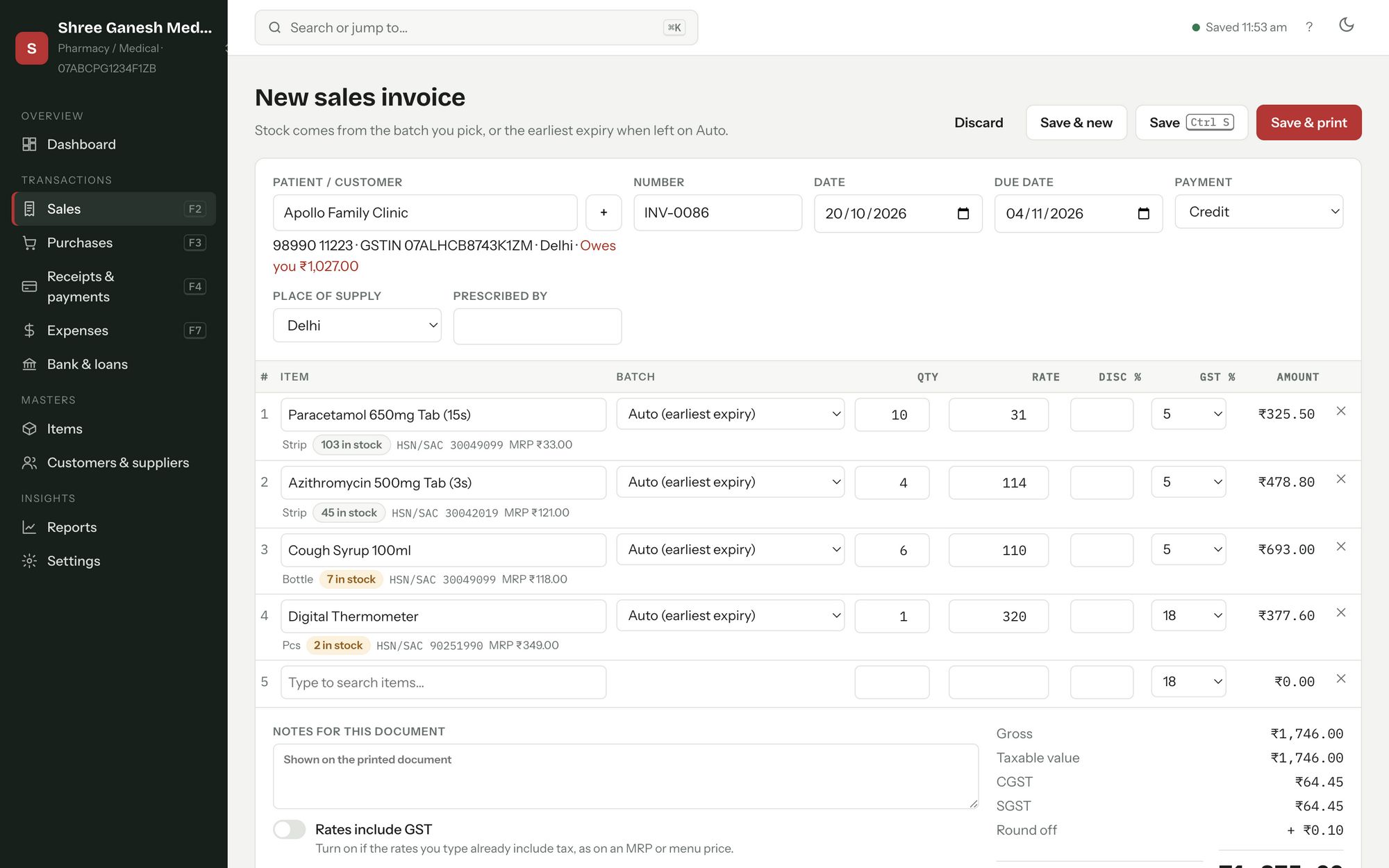
Task: Click the Save Ctrl S button
Action: [1191, 123]
